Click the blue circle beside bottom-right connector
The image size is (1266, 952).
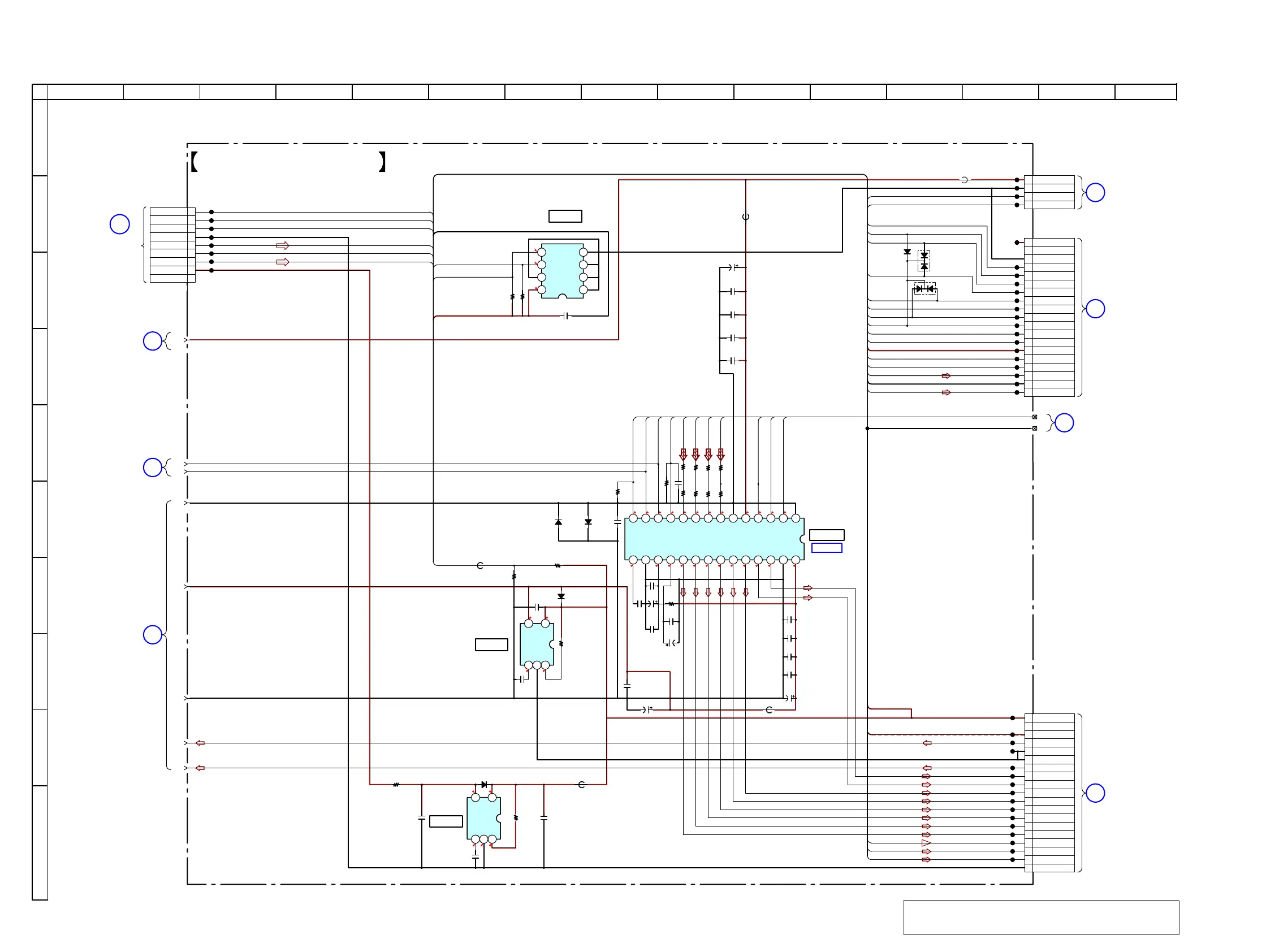1095,793
